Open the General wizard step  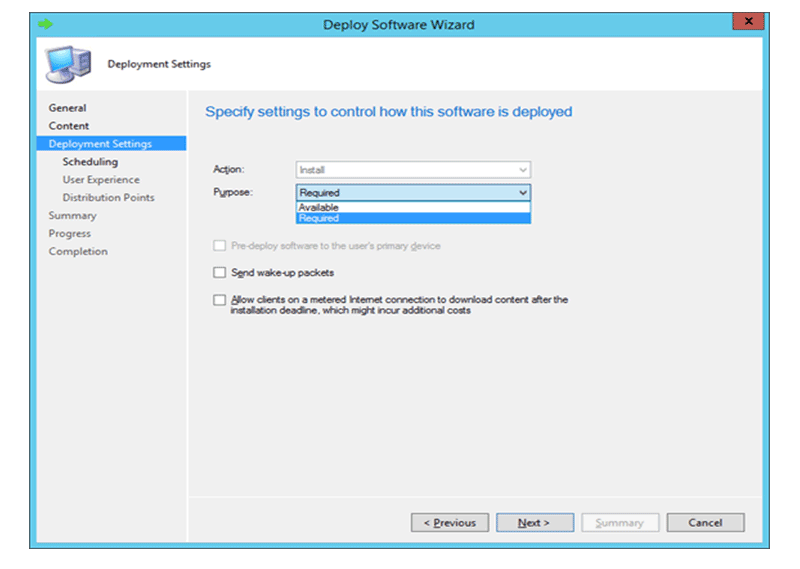point(67,108)
